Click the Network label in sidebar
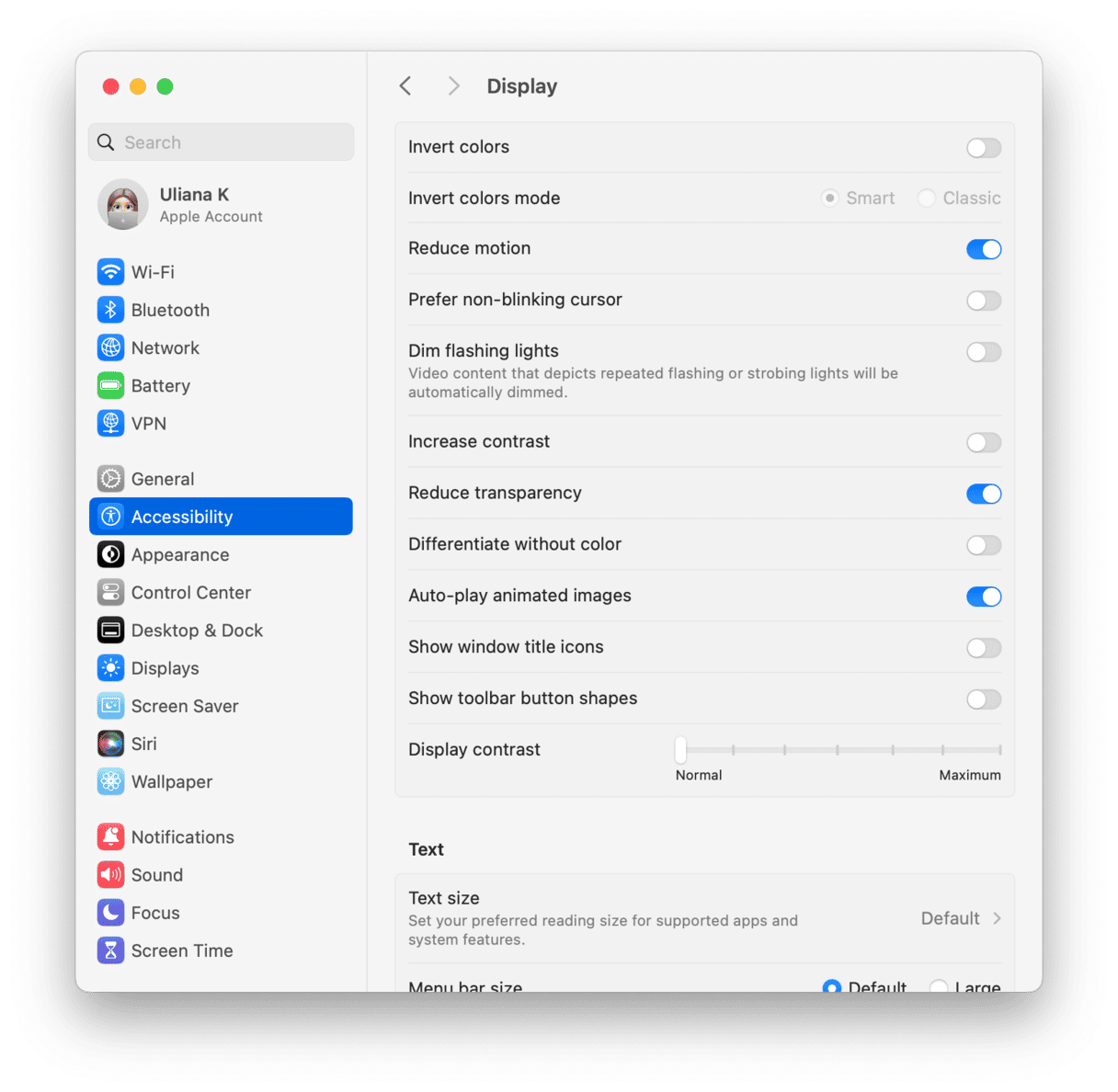This screenshot has height=1092, width=1118. (x=165, y=347)
